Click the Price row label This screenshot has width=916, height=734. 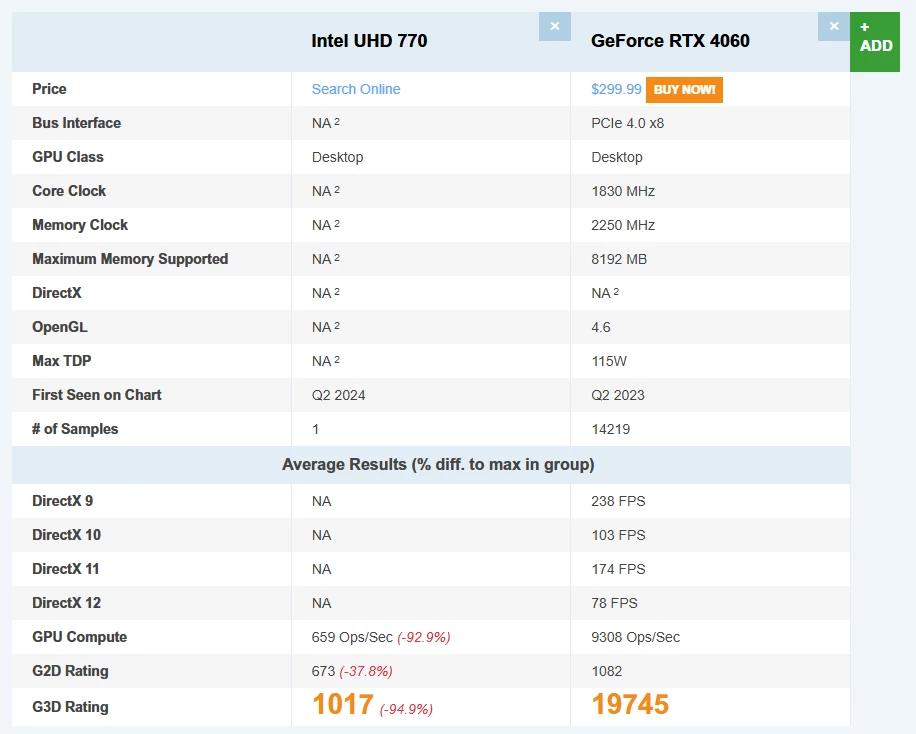[49, 89]
